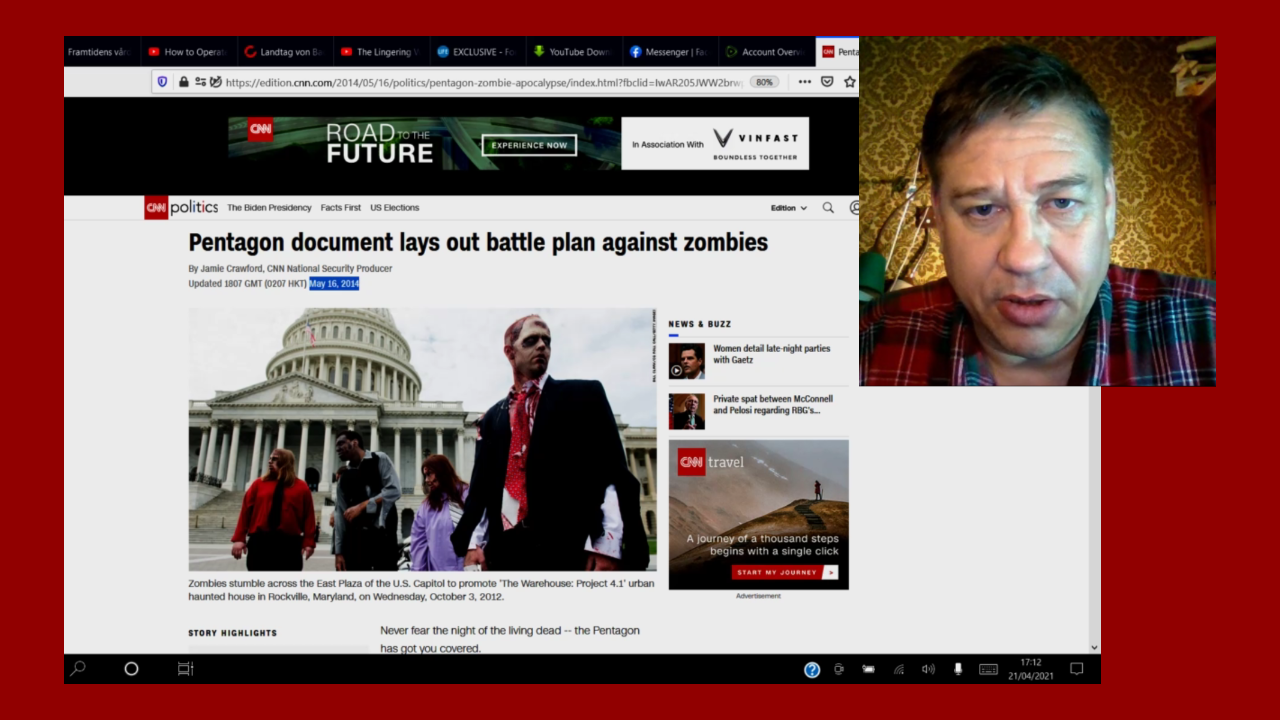Click the padlock site security icon
Screen dimensions: 1280x720
pyautogui.click(x=184, y=82)
